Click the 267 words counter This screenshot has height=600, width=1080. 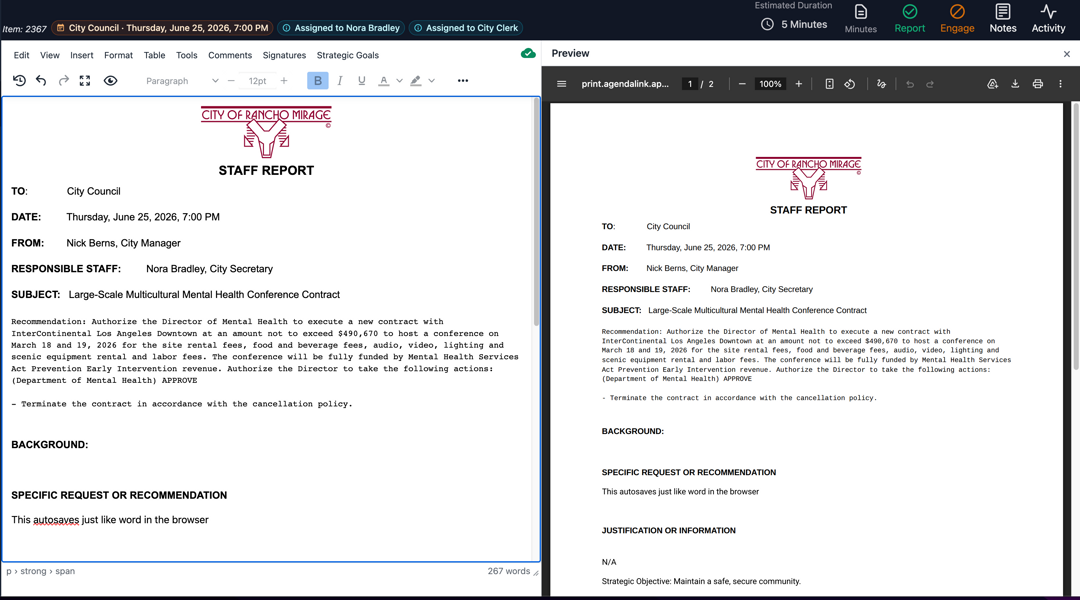(x=508, y=571)
